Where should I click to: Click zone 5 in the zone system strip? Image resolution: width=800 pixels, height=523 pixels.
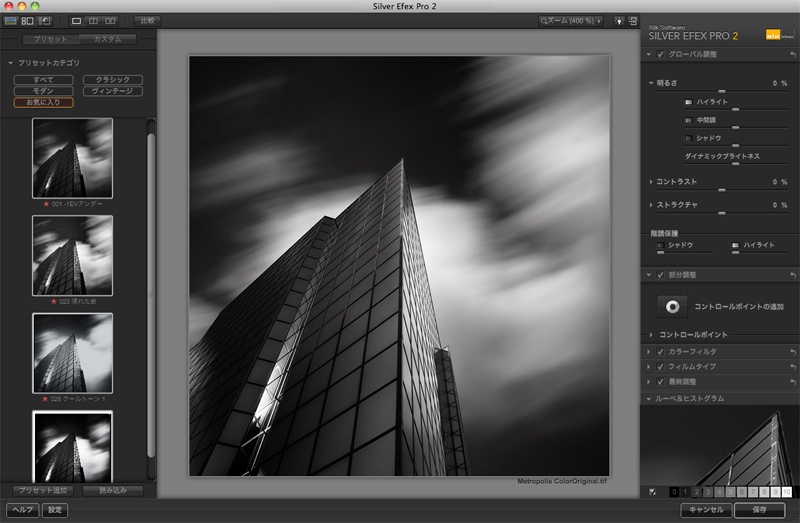pos(730,492)
